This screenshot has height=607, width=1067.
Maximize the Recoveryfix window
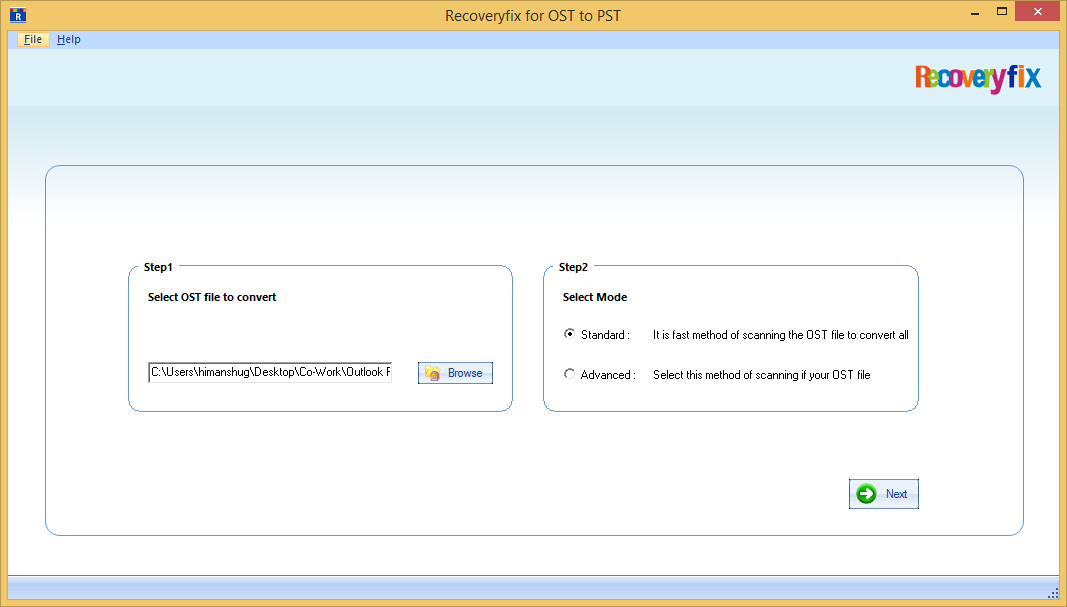pos(1002,12)
